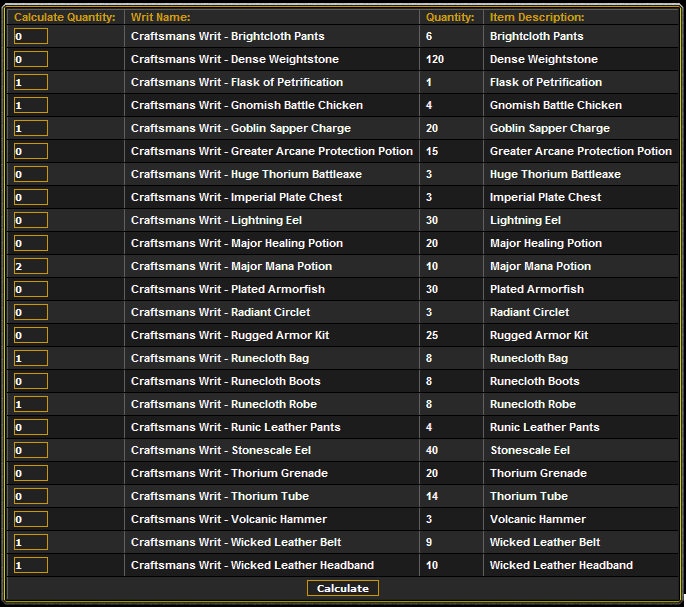Click item description 'Runecloth Robe'

tap(533, 404)
